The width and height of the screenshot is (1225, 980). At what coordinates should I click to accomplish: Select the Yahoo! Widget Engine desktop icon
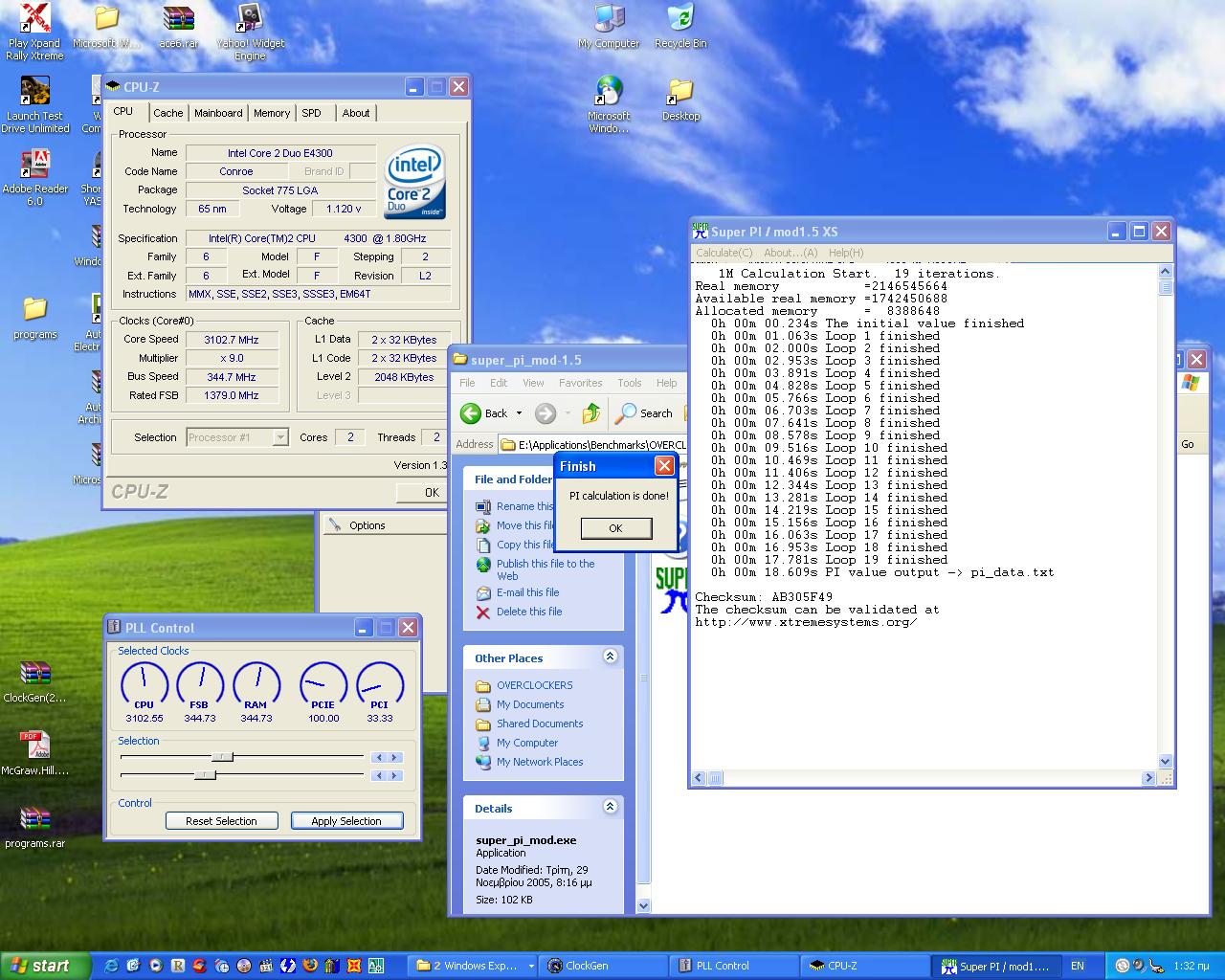coord(250,33)
